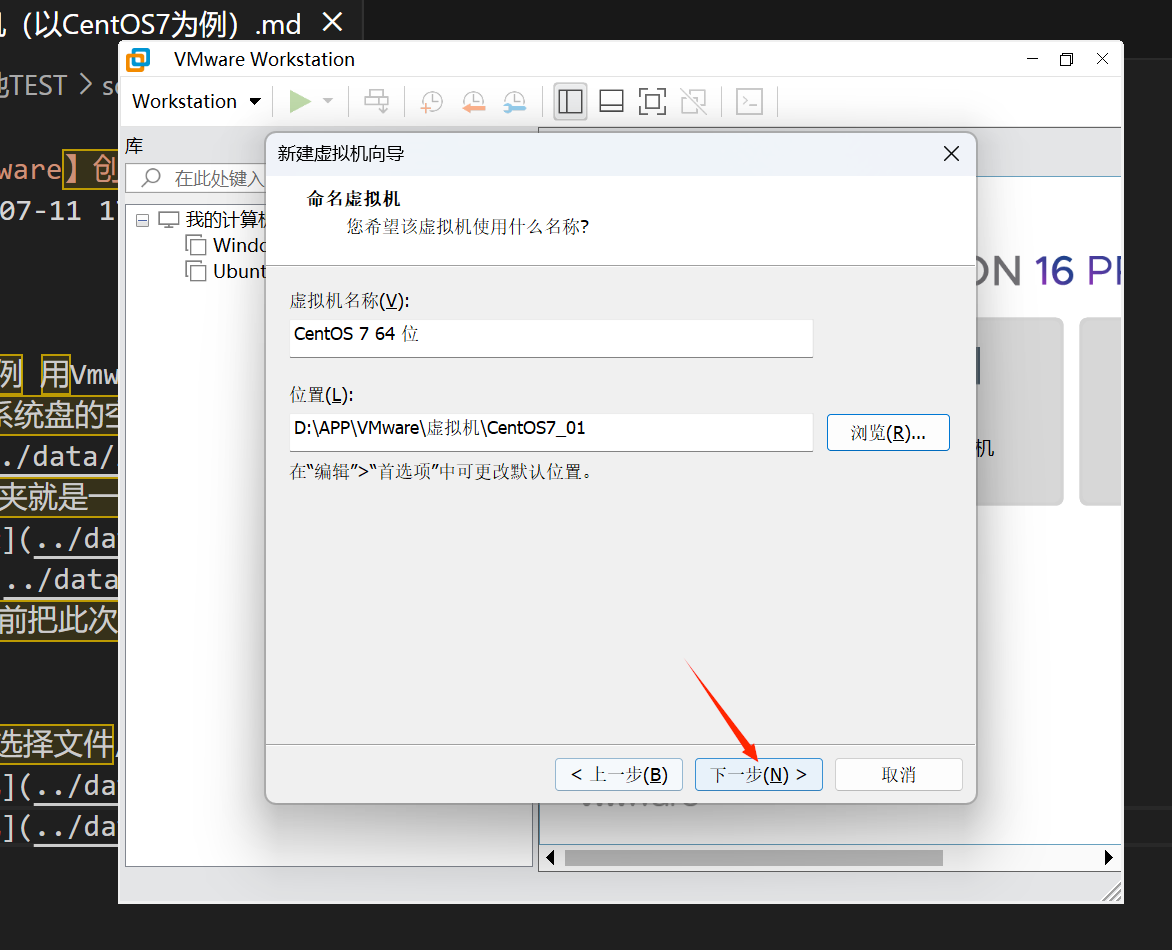The image size is (1172, 950).
Task: Click the 上一步(B) back button
Action: tap(619, 774)
